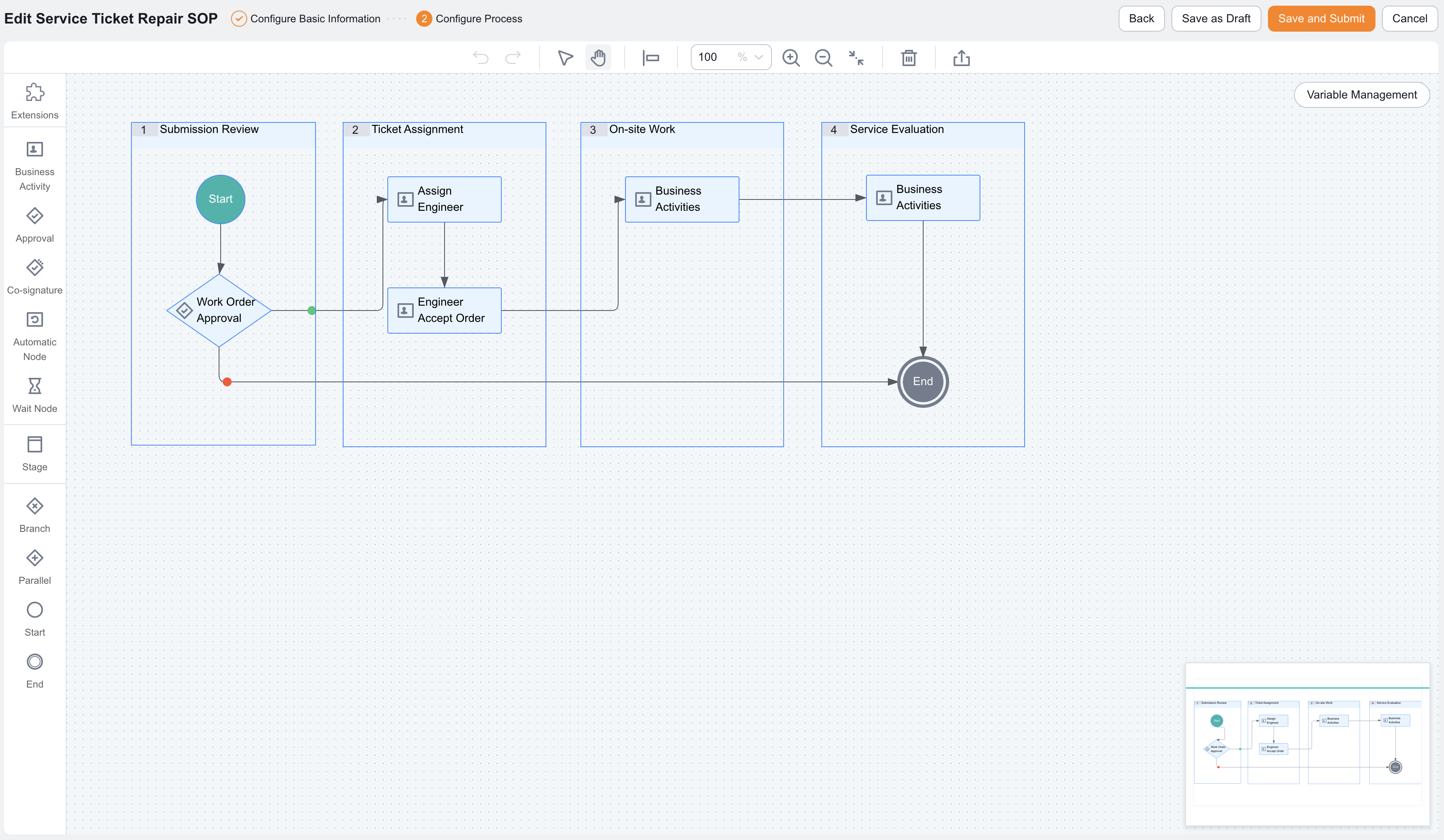Pick the Approval node icon
1444x840 pixels.
[x=35, y=216]
